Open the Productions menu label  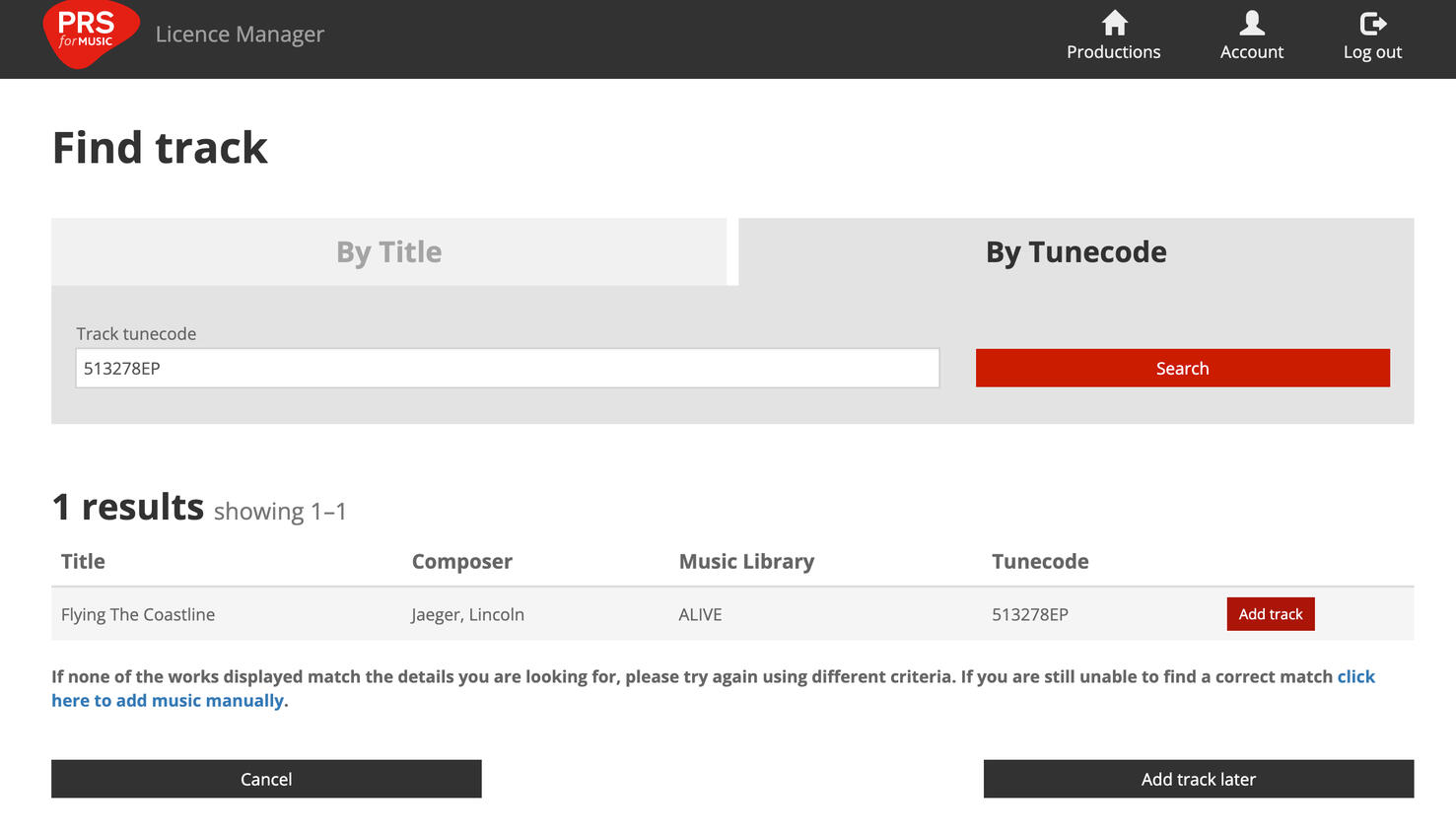click(x=1113, y=52)
